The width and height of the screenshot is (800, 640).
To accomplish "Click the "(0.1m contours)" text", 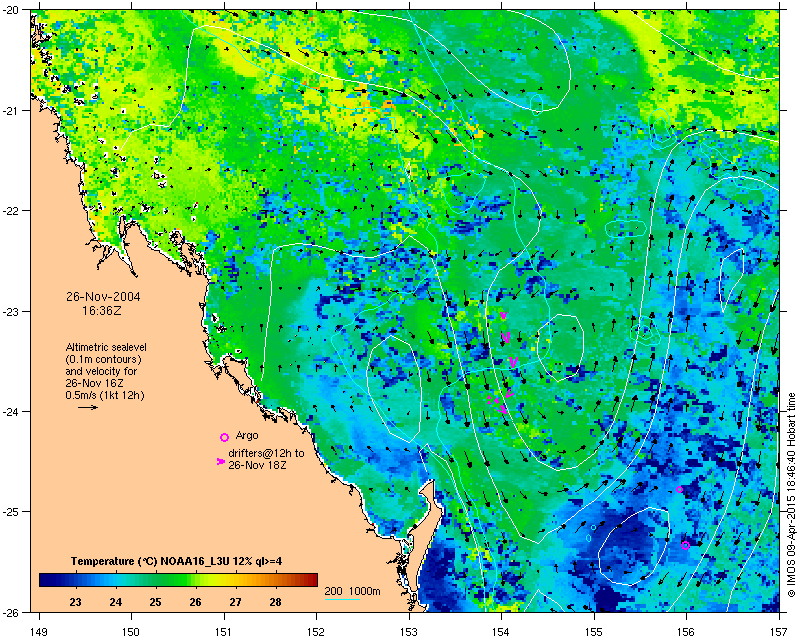I will (x=103, y=359).
